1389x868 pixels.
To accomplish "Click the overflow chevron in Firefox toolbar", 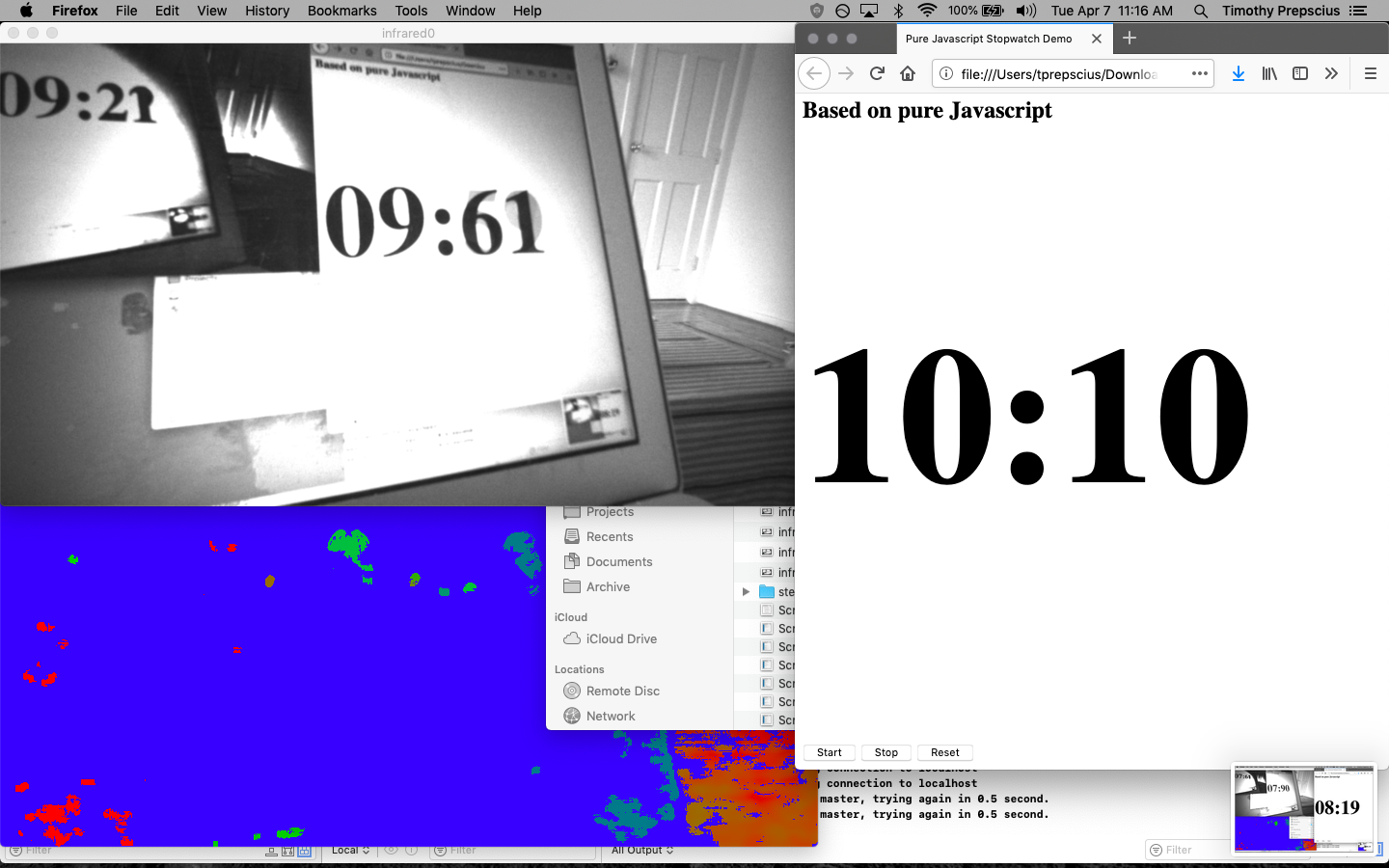I will coord(1331,73).
